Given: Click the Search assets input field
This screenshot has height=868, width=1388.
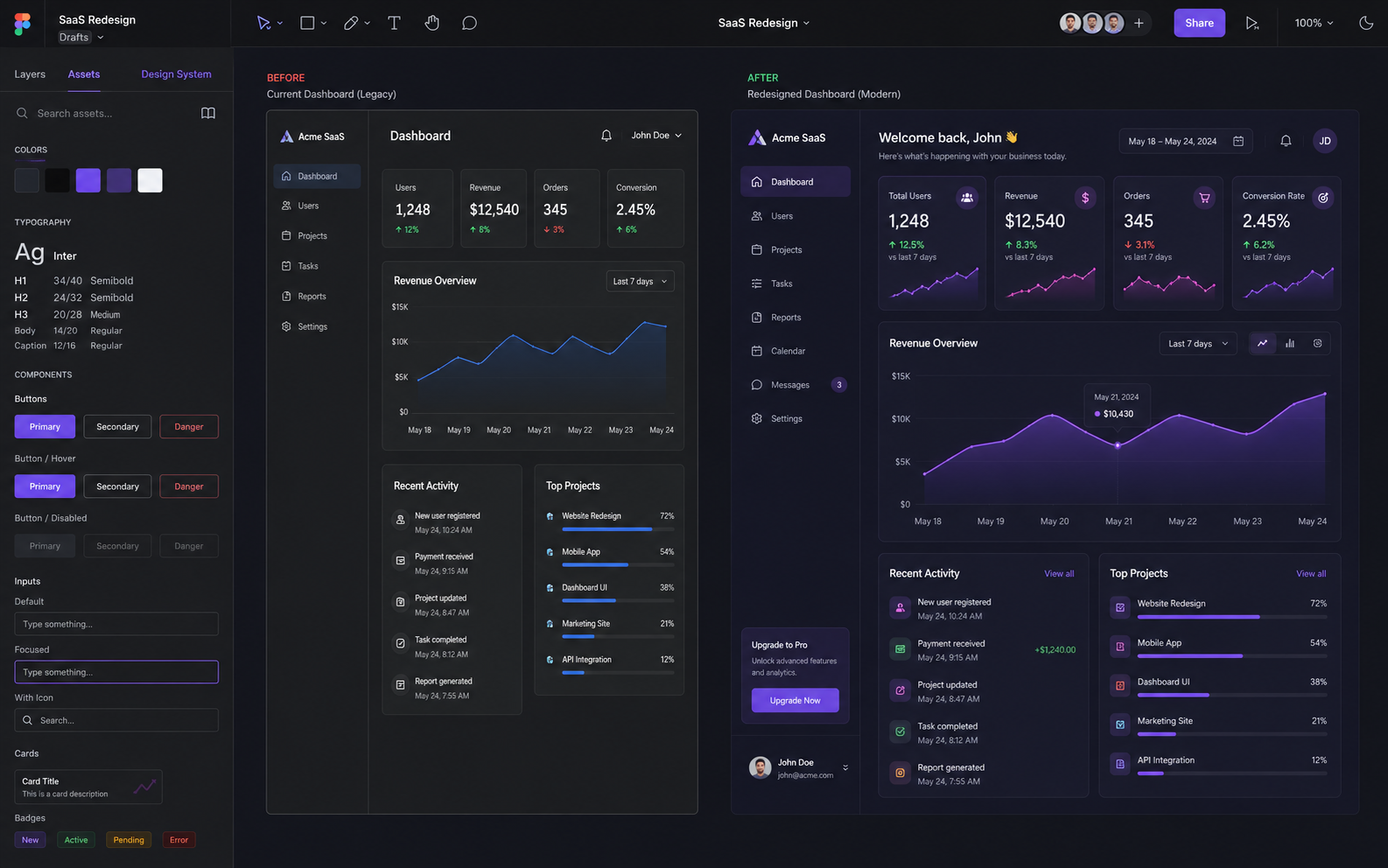Looking at the screenshot, I should (x=105, y=113).
